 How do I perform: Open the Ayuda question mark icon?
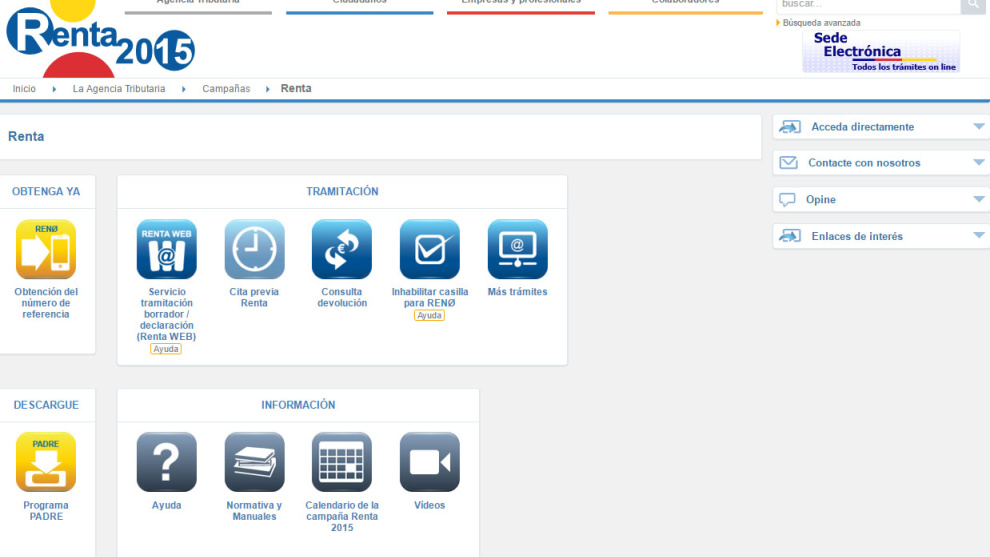click(167, 462)
